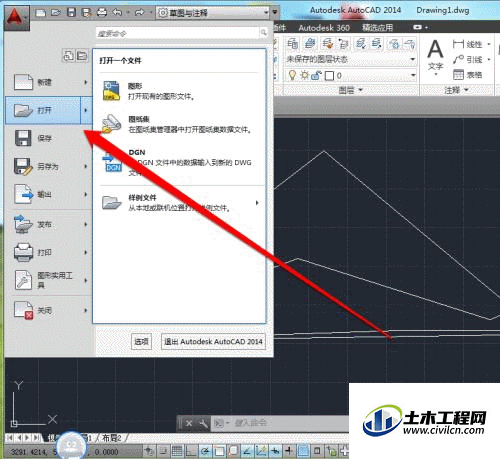
Task: Switch to the 精选应用 ribbon tab
Action: point(378,28)
